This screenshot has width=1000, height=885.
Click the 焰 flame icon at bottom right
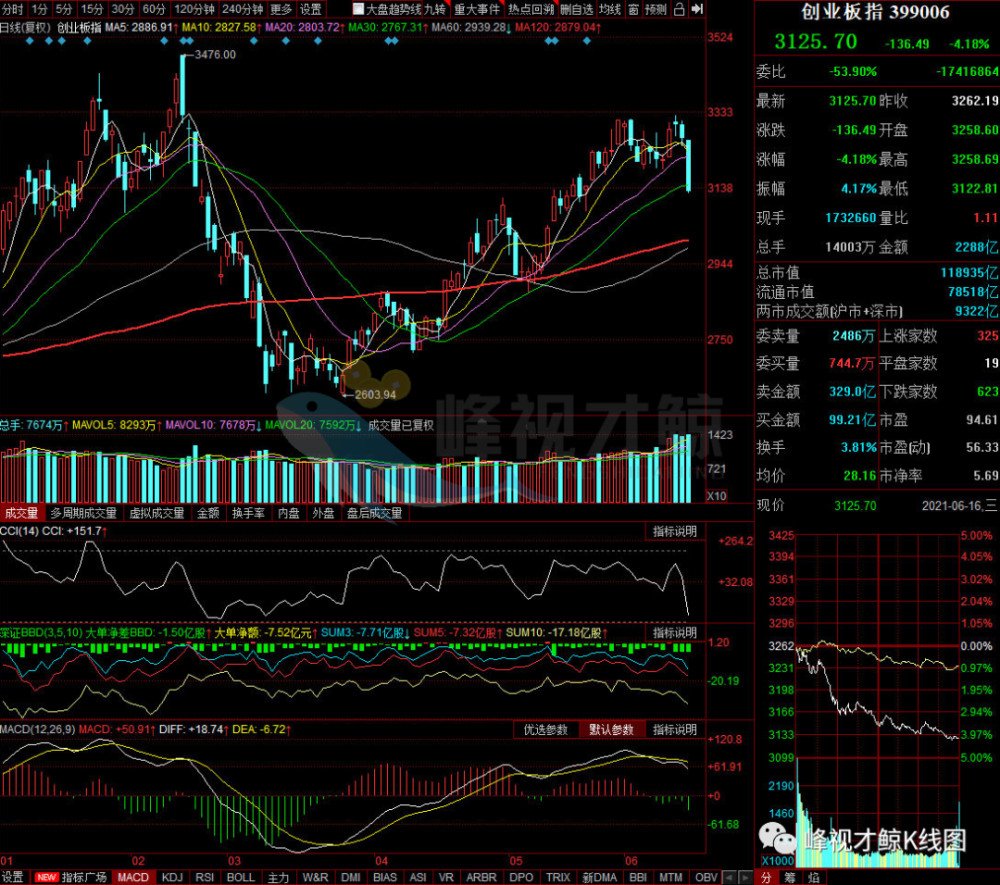point(813,877)
